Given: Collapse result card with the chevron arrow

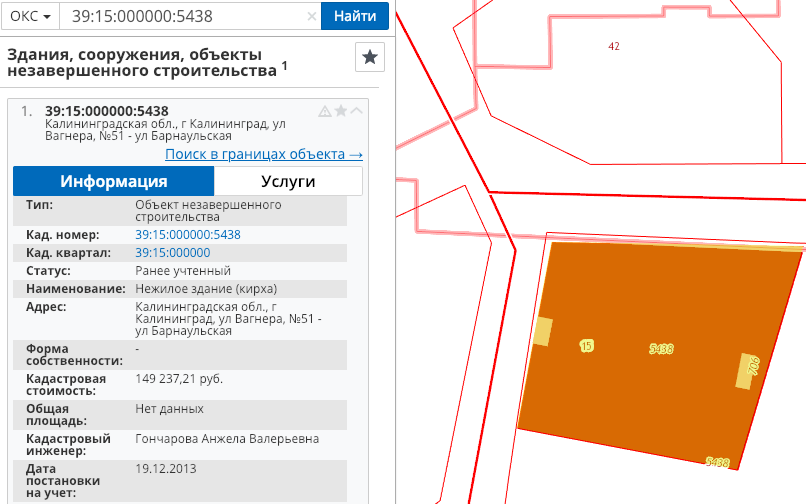Looking at the screenshot, I should pyautogui.click(x=357, y=111).
